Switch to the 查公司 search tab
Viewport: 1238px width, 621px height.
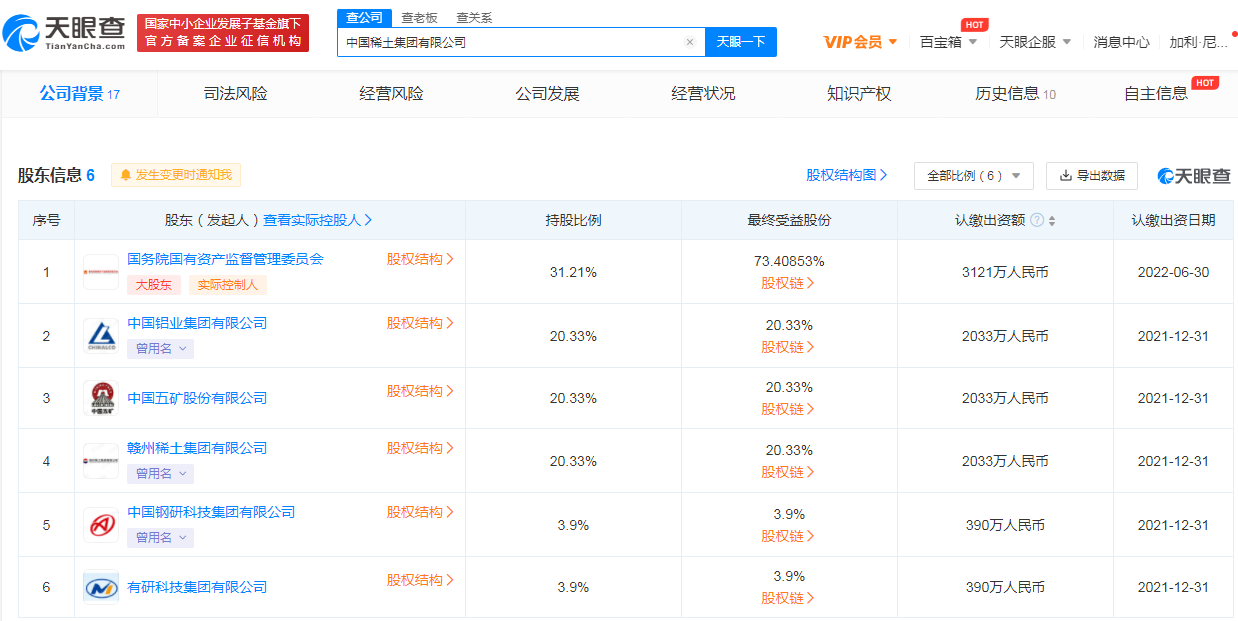(x=364, y=18)
